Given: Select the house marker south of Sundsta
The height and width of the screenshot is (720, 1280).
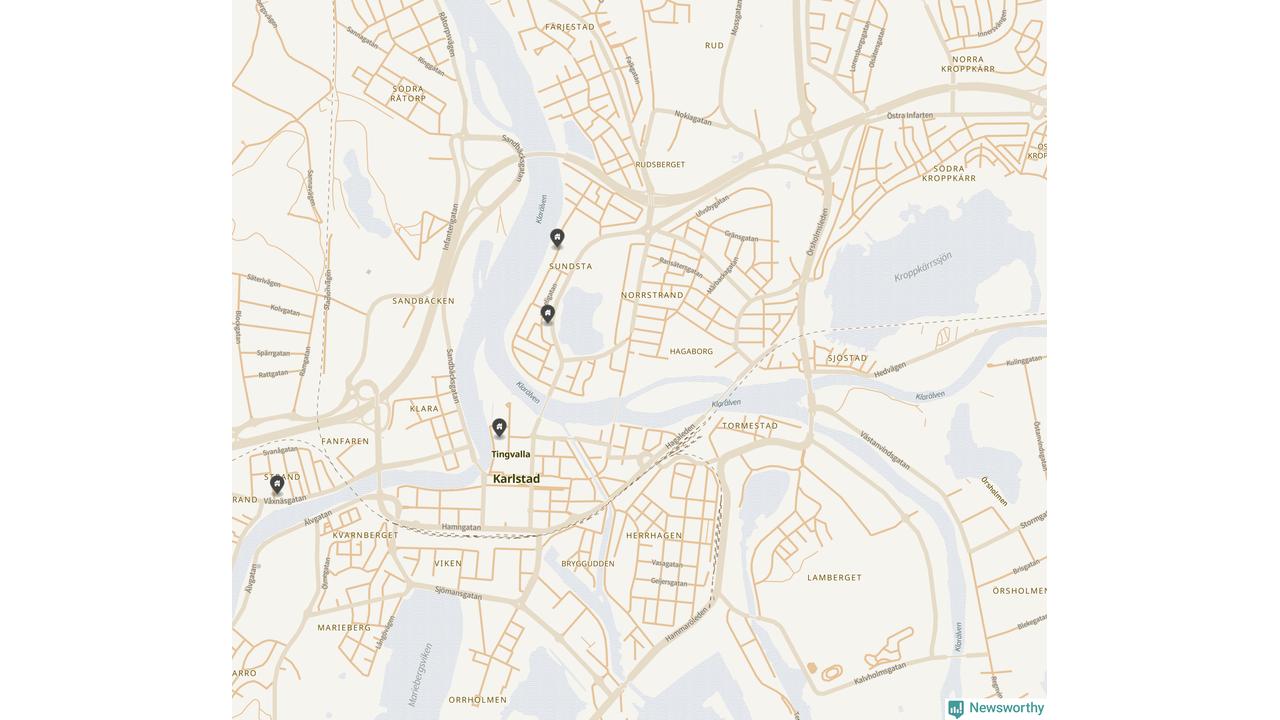Looking at the screenshot, I should click(x=547, y=314).
